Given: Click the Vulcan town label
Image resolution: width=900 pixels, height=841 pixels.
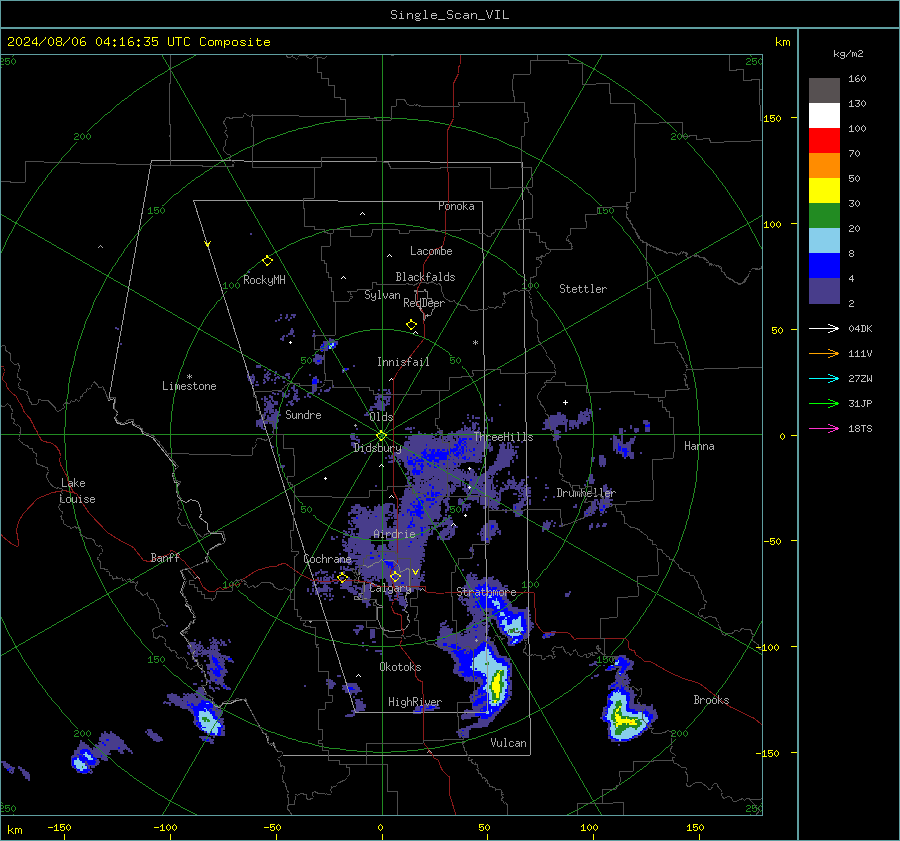Looking at the screenshot, I should coord(508,743).
